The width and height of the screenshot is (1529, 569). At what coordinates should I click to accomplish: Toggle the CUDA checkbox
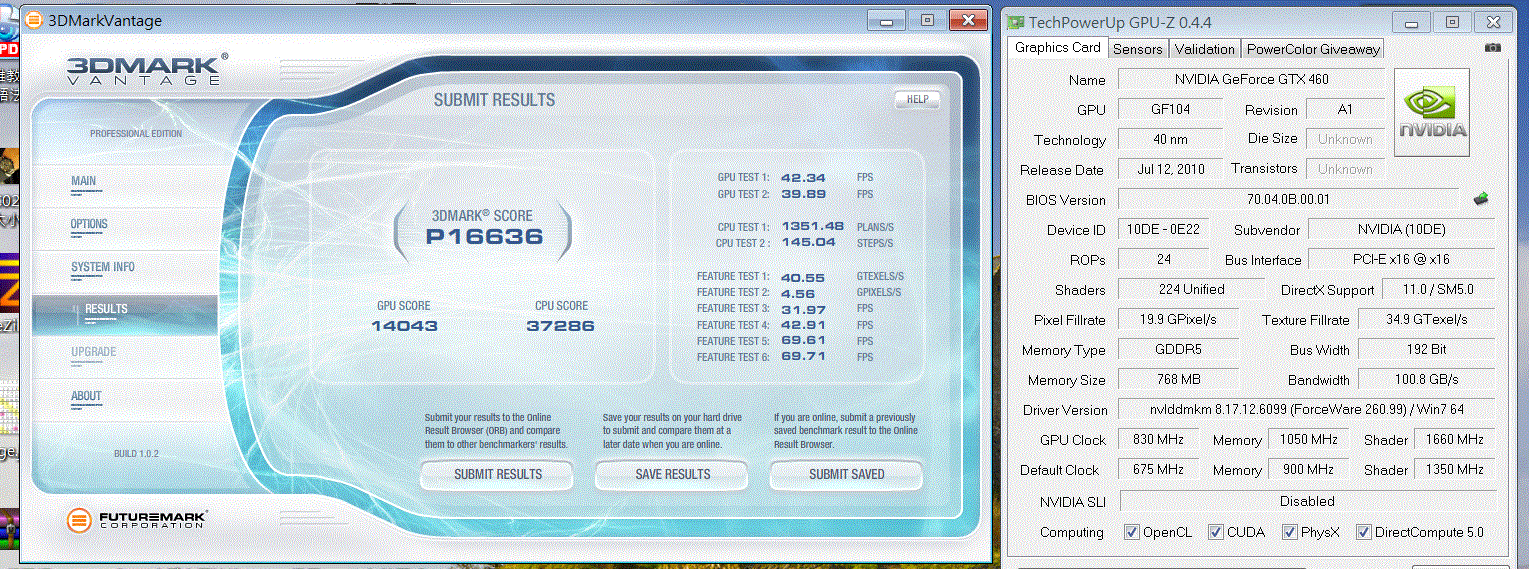1215,532
